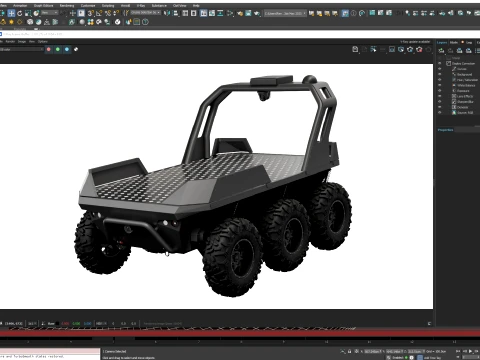
Task: Switch to alpha channel view
Action: coord(76,49)
